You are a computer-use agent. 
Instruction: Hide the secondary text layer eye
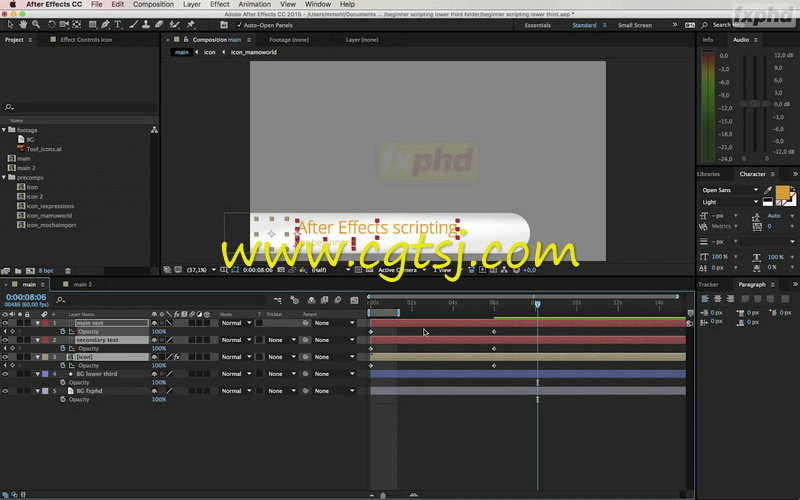click(5, 340)
